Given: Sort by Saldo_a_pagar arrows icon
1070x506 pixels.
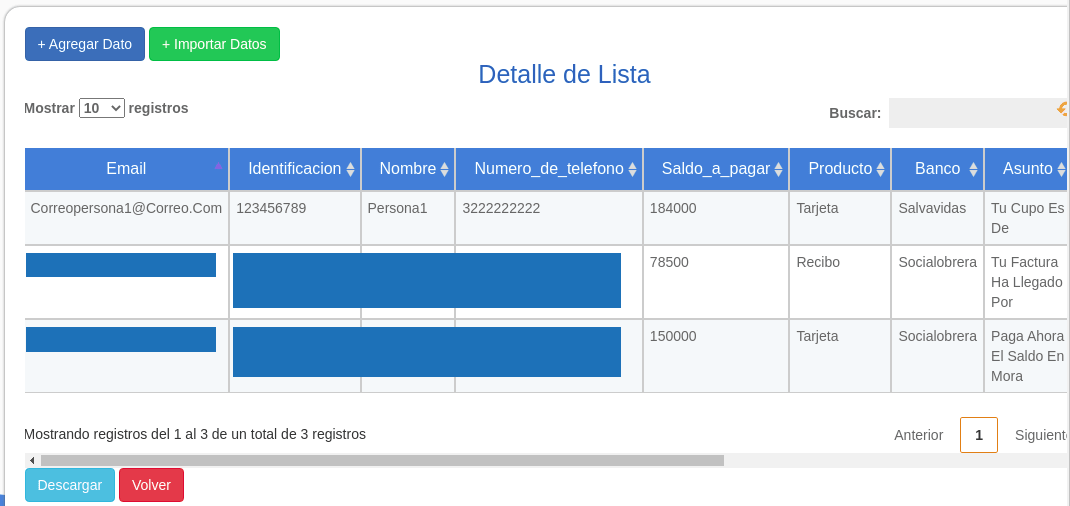Looking at the screenshot, I should pos(779,169).
